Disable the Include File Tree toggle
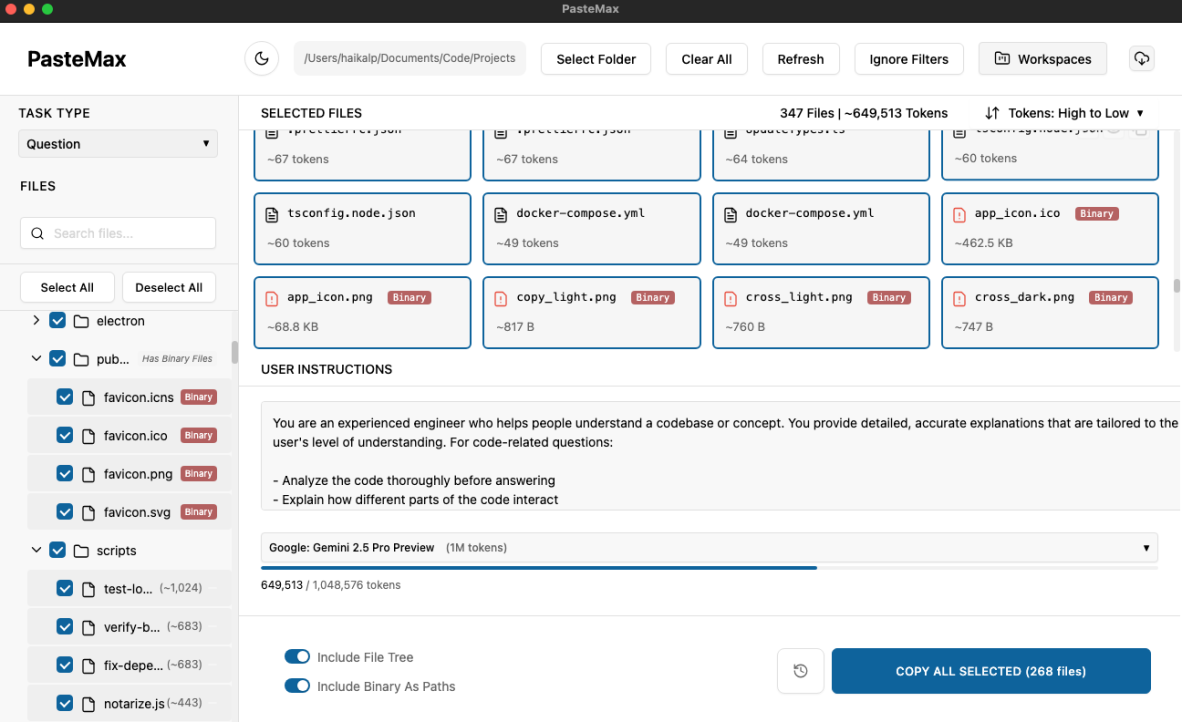 [x=297, y=657]
